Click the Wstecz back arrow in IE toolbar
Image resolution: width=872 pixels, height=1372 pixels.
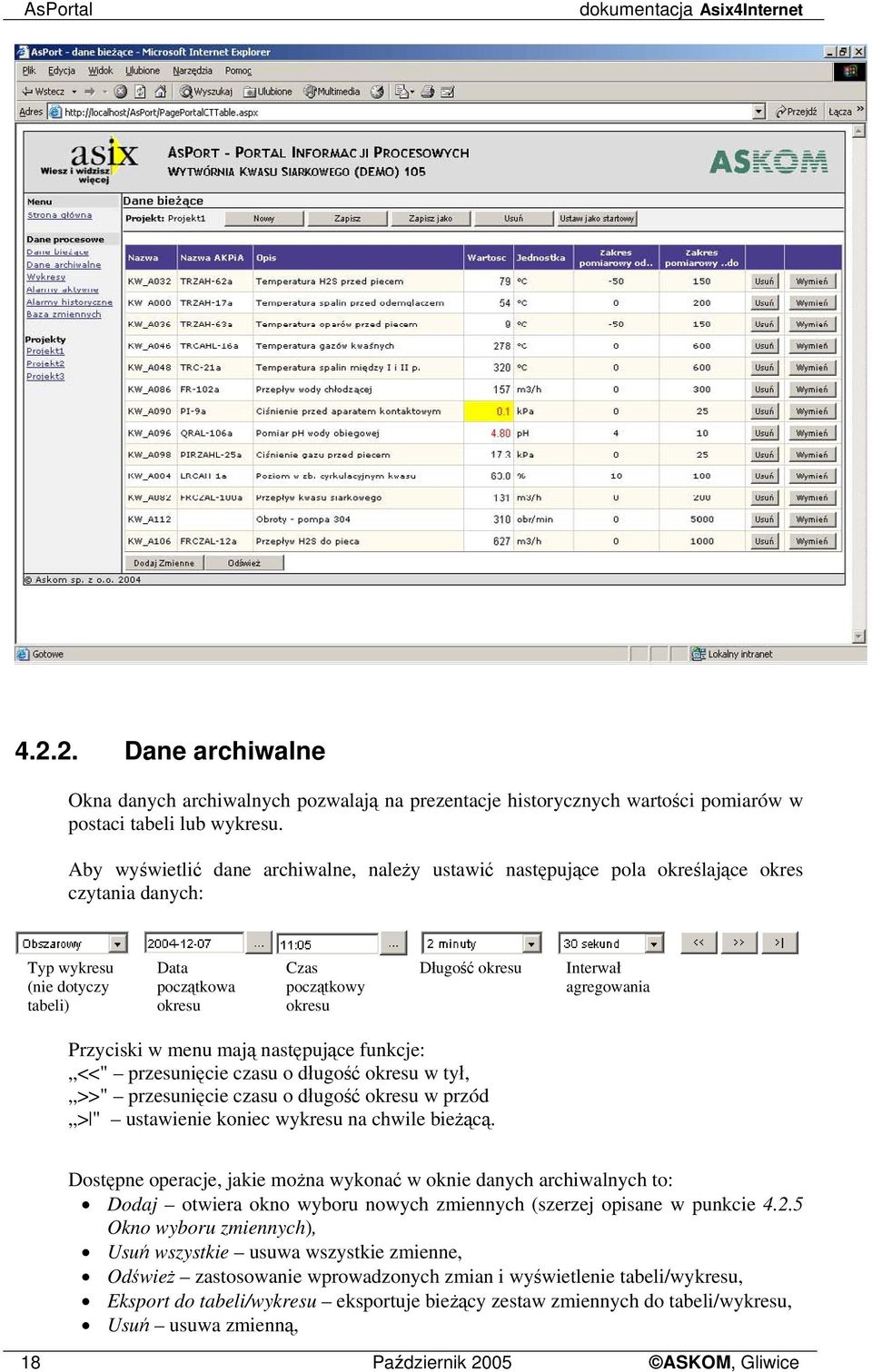coord(44,91)
